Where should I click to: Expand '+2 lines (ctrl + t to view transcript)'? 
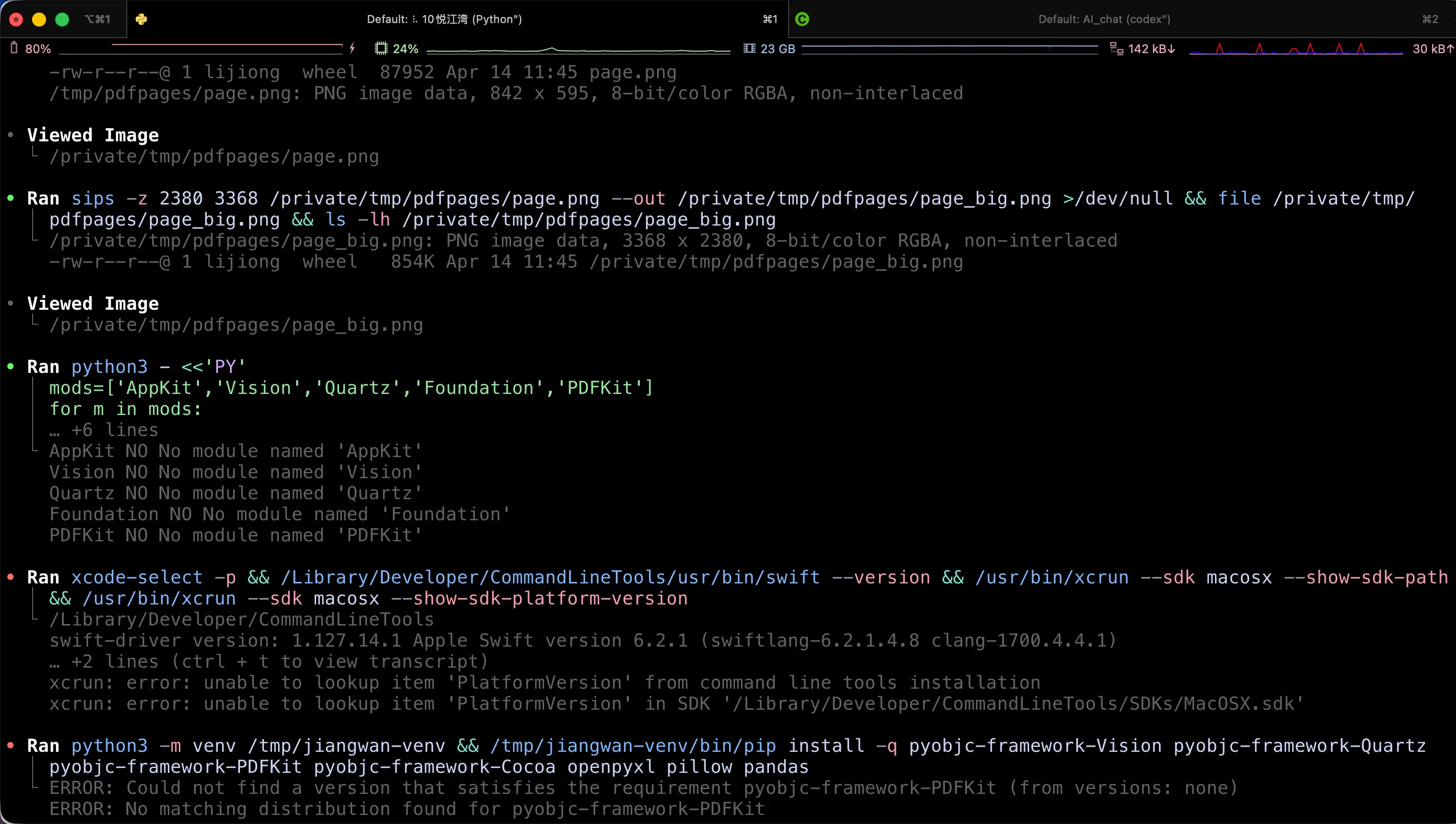point(268,662)
